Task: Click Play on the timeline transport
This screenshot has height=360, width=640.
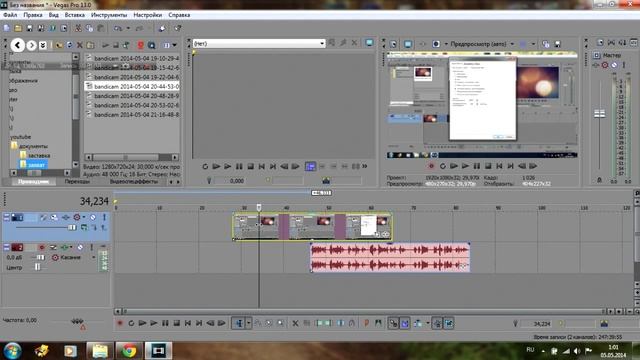Action: pos(153,323)
